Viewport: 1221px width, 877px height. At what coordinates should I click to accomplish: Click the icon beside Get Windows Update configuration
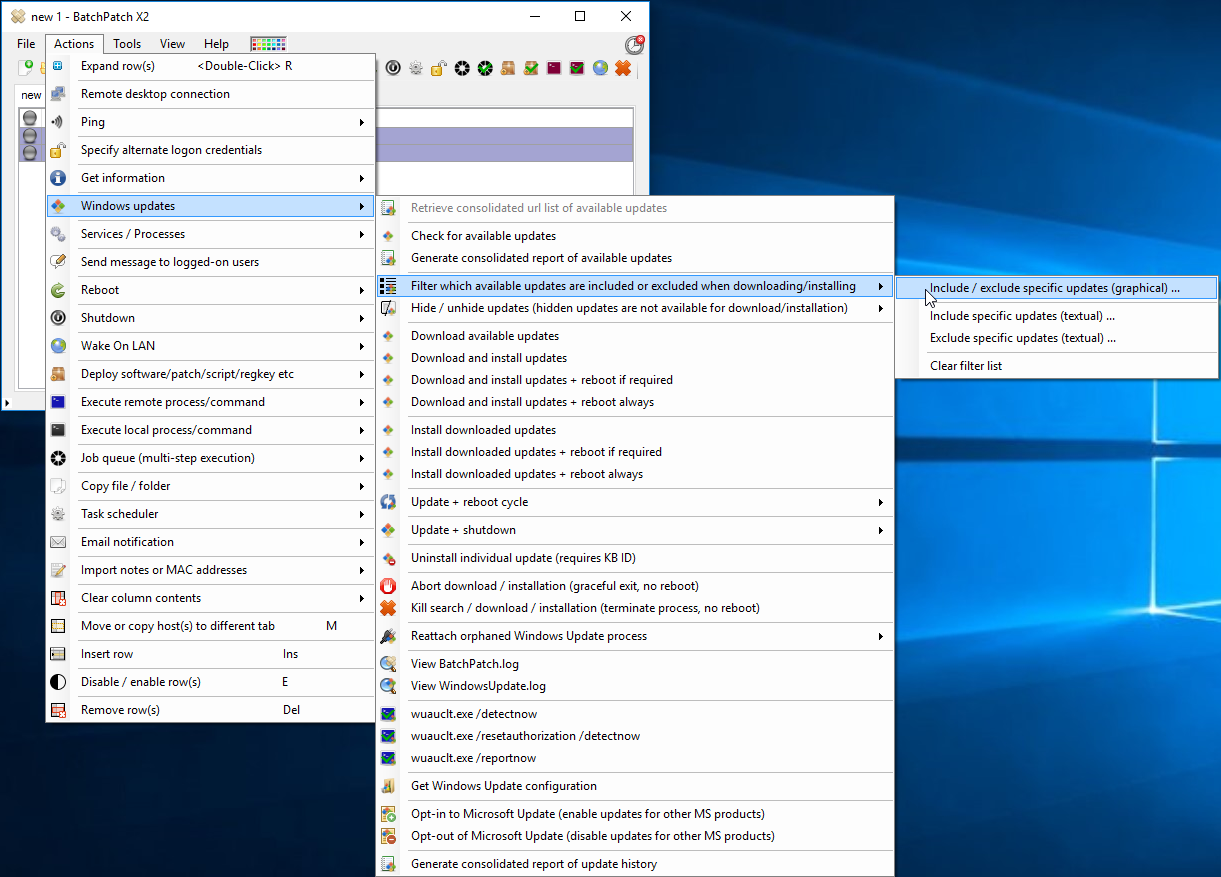click(x=389, y=786)
